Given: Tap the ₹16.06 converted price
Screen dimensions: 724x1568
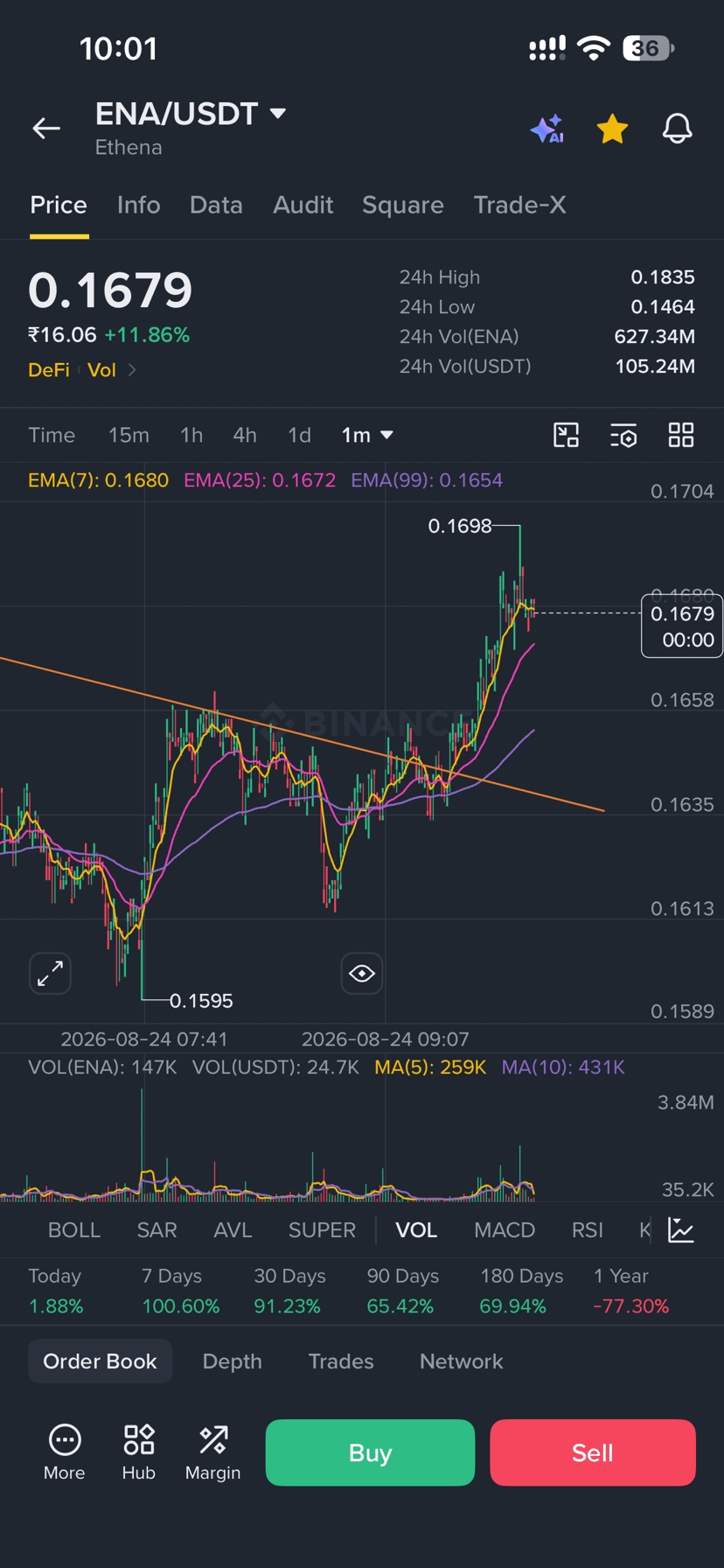Looking at the screenshot, I should click(x=62, y=335).
